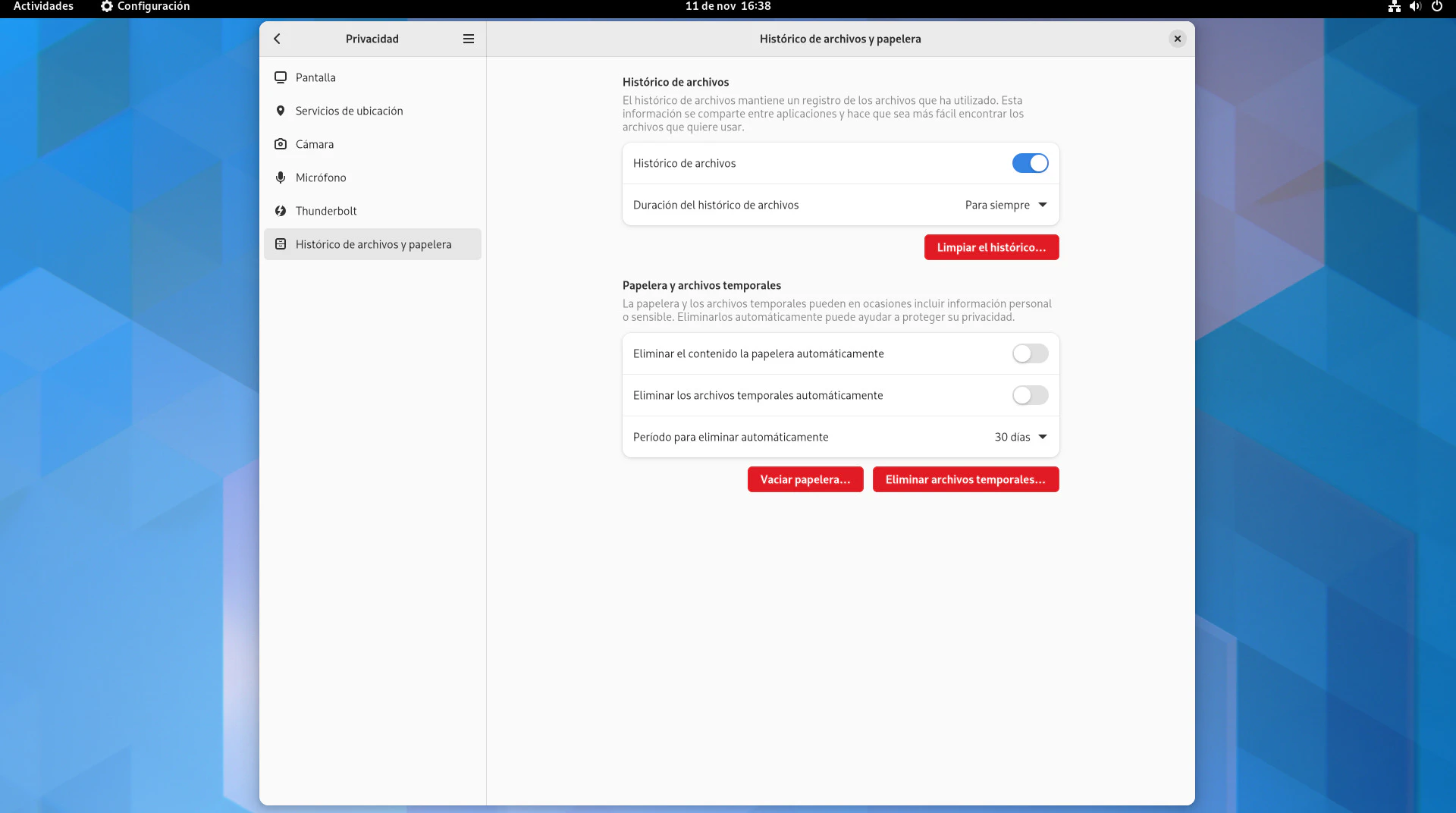1456x813 pixels.
Task: Click the clock date in top bar
Action: point(727,6)
